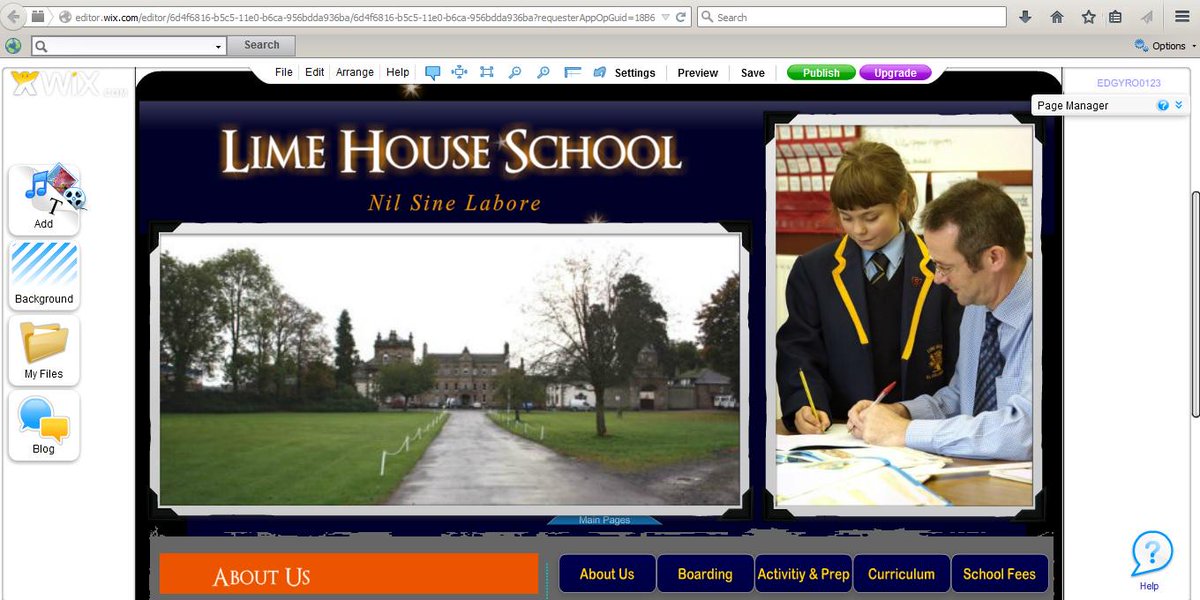Open the Add elements panel
Image resolution: width=1200 pixels, height=600 pixels.
(x=44, y=200)
